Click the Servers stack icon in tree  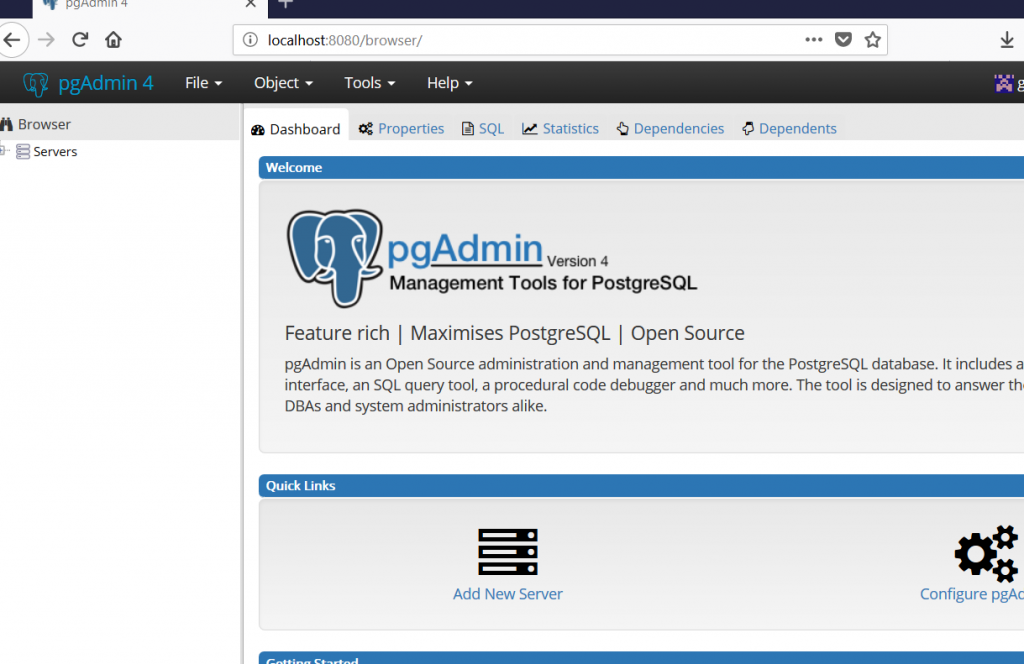(x=23, y=151)
